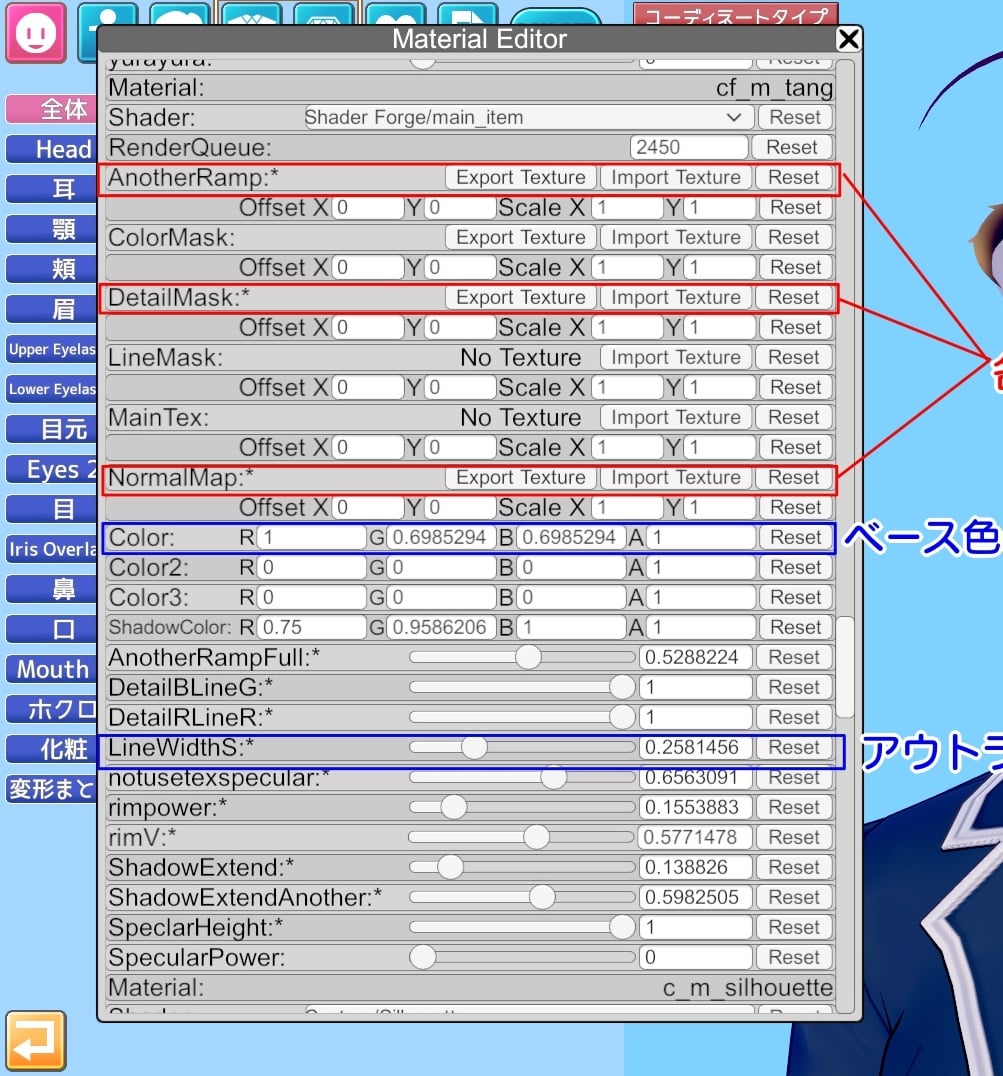This screenshot has height=1076, width=1003.
Task: Reset the RenderQueue value
Action: (x=792, y=148)
